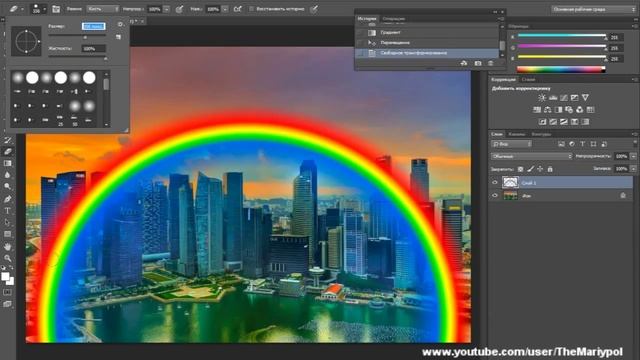
Task: Select the Hand tool
Action: tap(7, 247)
